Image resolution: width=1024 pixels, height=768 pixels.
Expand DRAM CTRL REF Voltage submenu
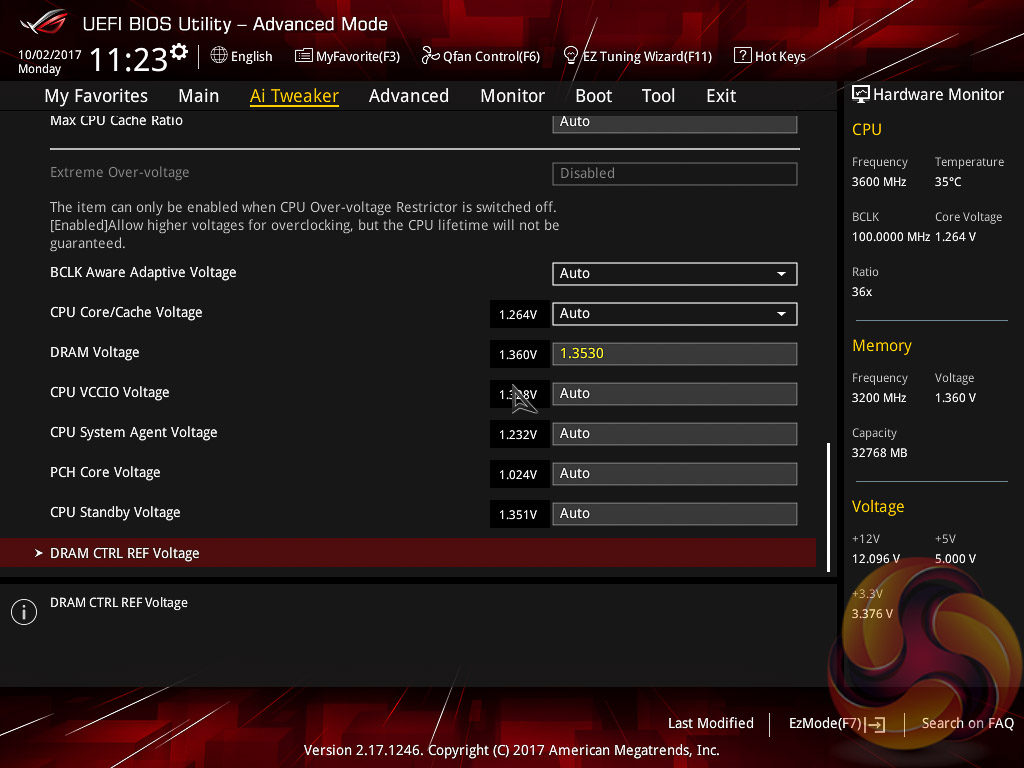point(125,553)
